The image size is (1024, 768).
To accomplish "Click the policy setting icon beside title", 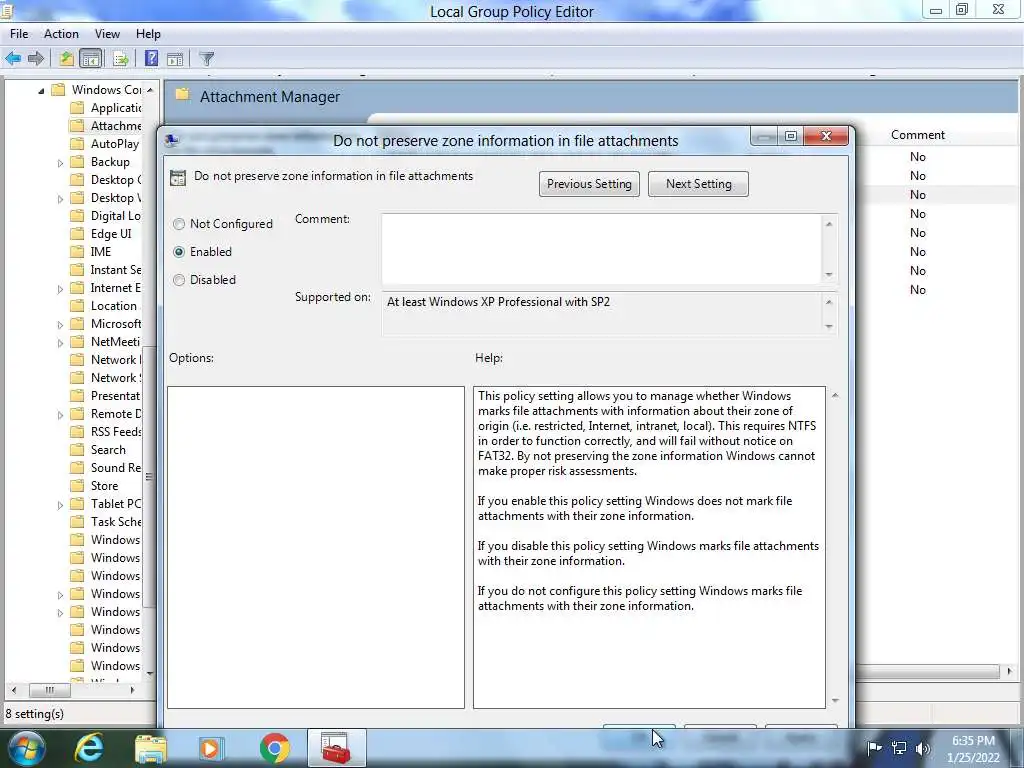I will (x=178, y=178).
